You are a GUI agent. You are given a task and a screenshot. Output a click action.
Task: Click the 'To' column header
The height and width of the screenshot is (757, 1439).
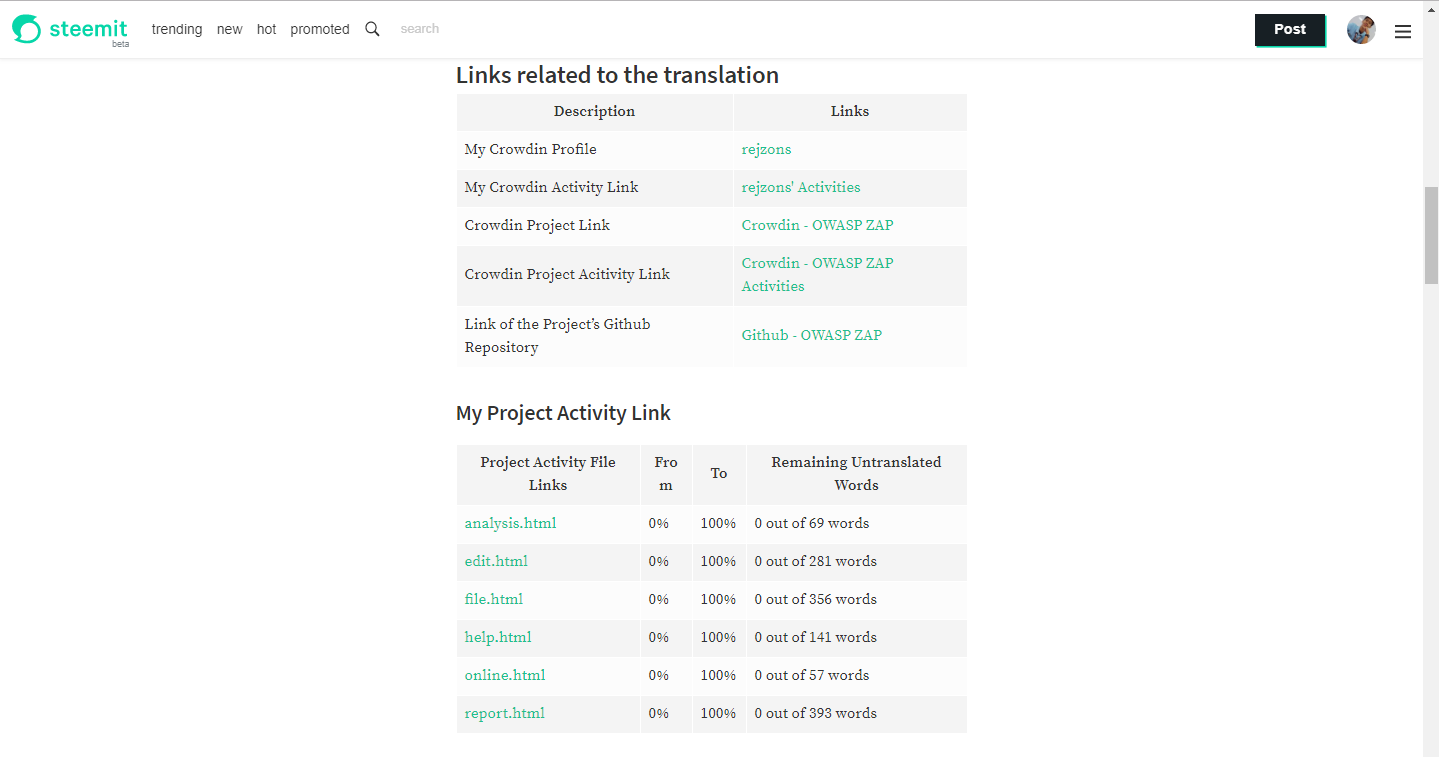coord(719,474)
